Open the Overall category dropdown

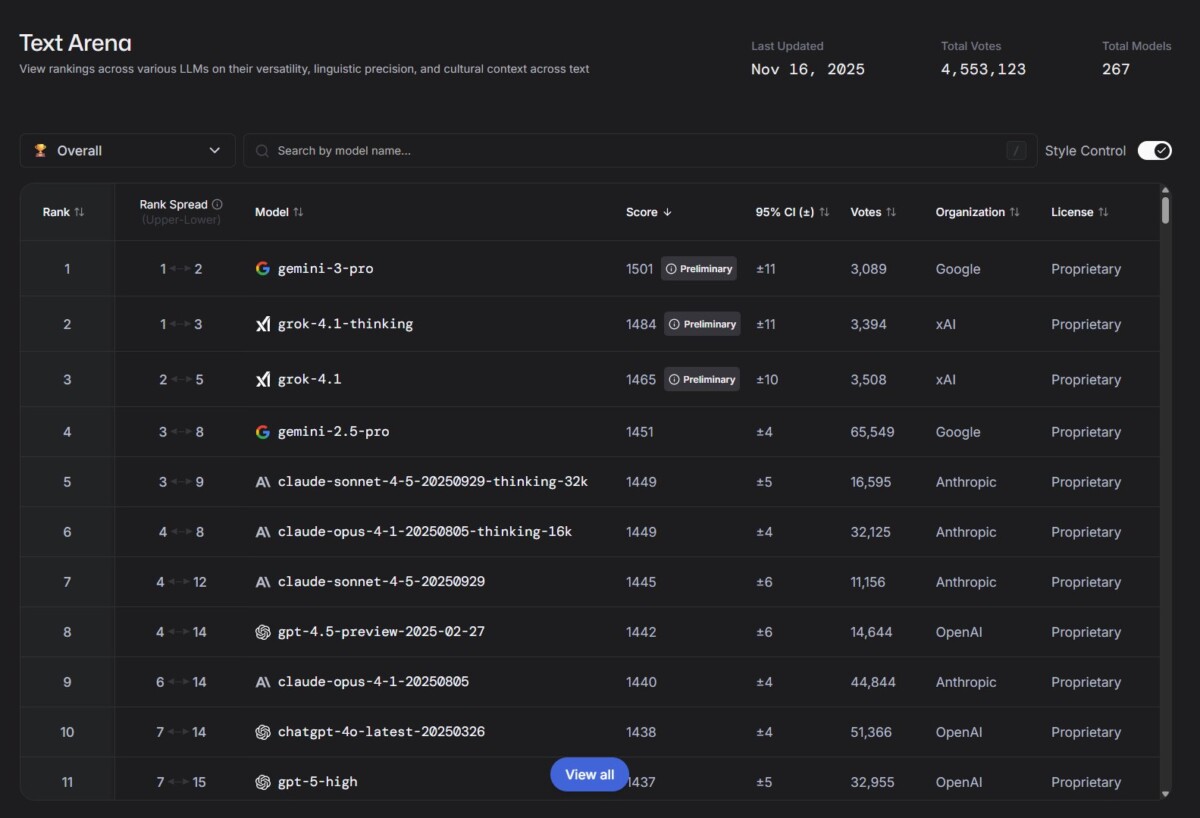tap(128, 151)
